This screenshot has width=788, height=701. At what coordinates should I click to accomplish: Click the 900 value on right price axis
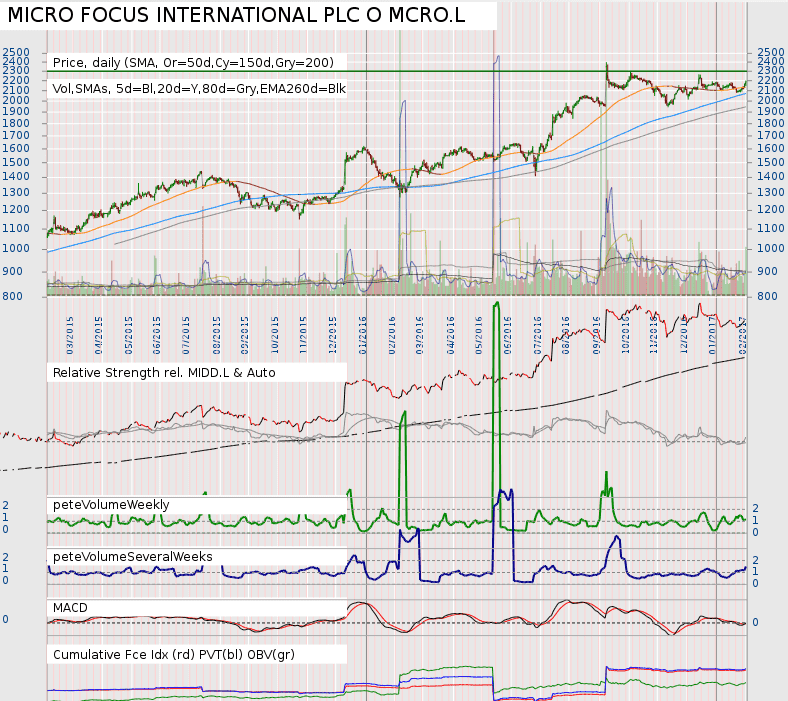point(767,271)
